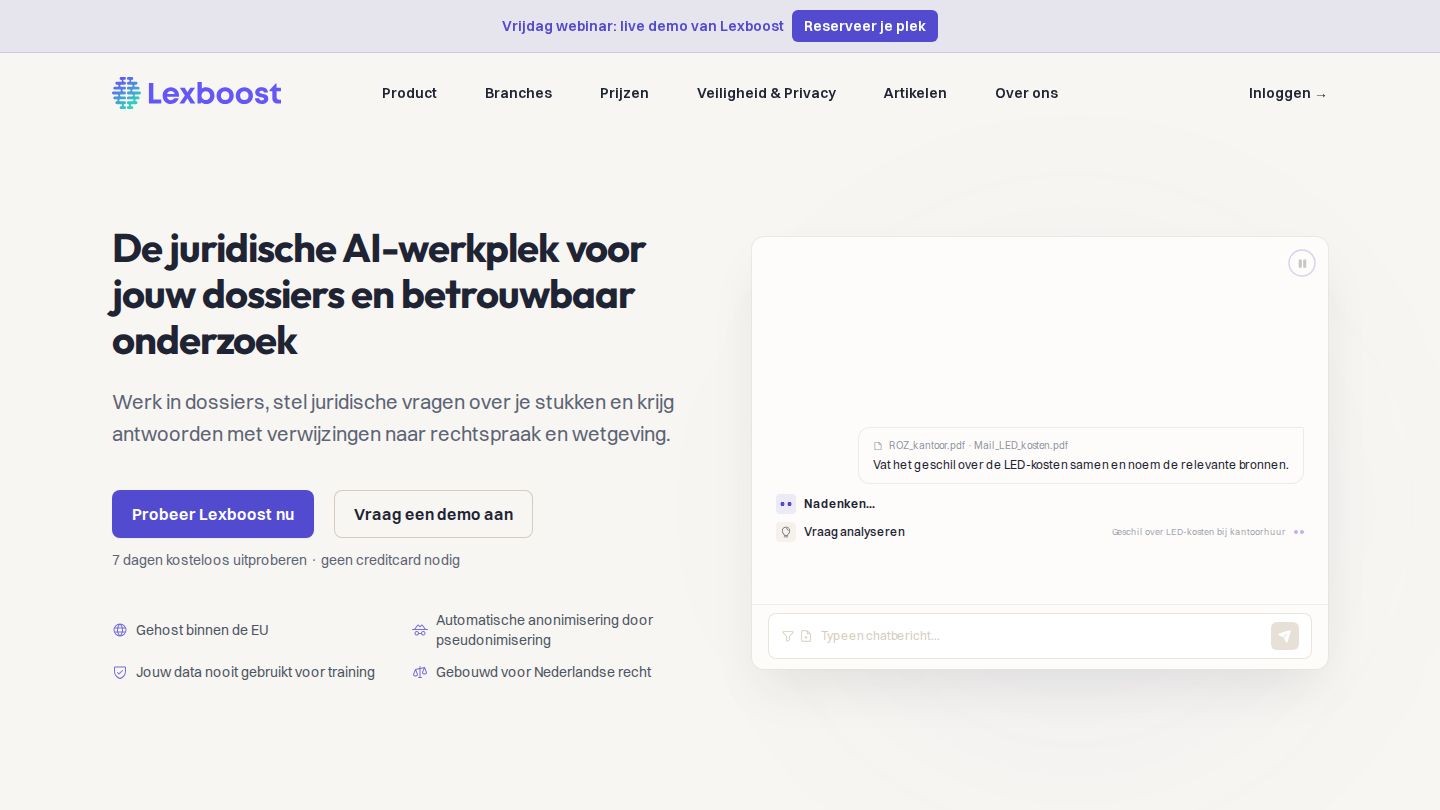Click the file icon before ROZ_kantoor.pdf

(879, 446)
